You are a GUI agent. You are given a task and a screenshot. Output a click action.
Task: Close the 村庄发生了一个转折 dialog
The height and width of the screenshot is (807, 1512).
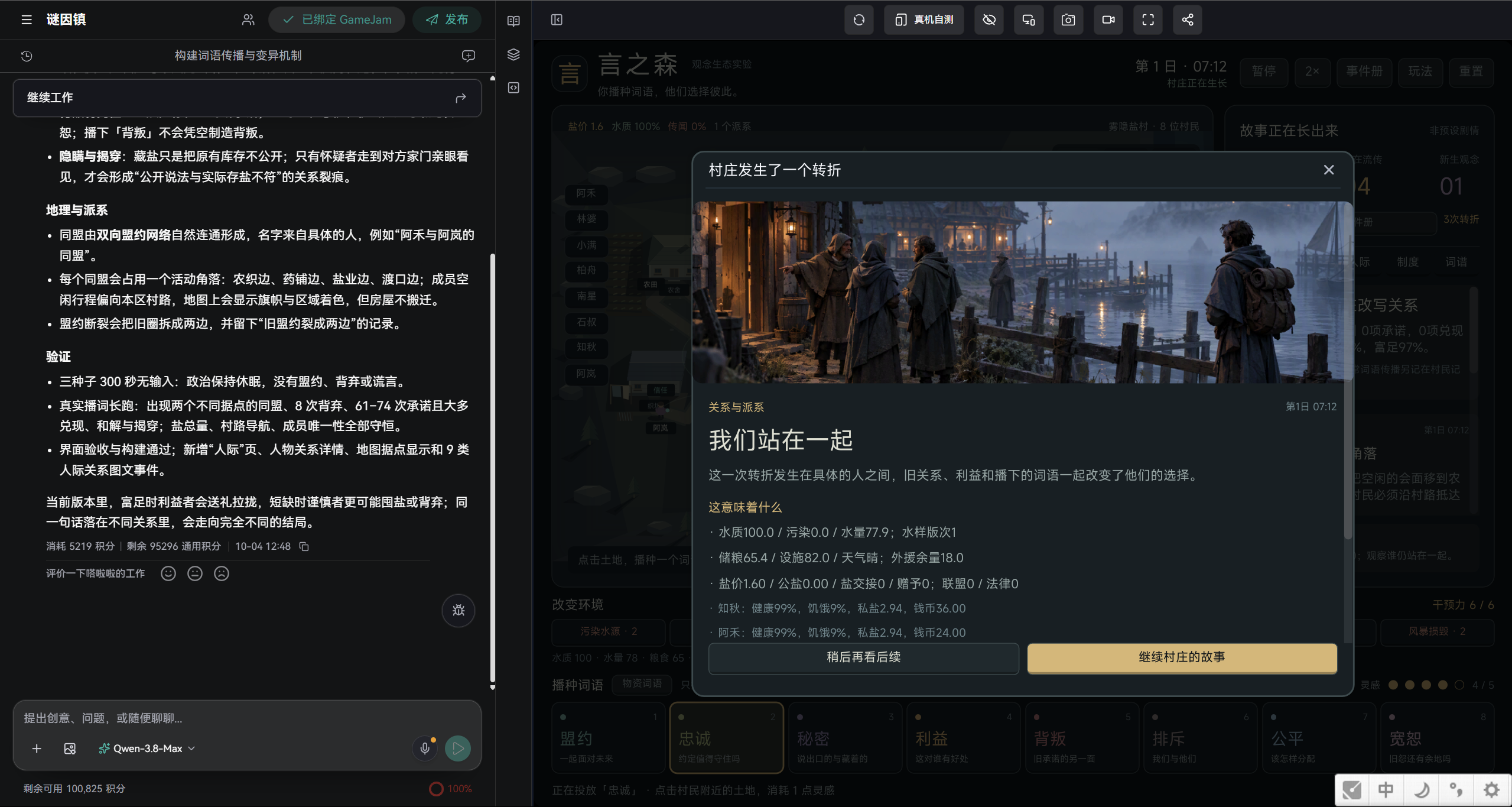[1329, 170]
